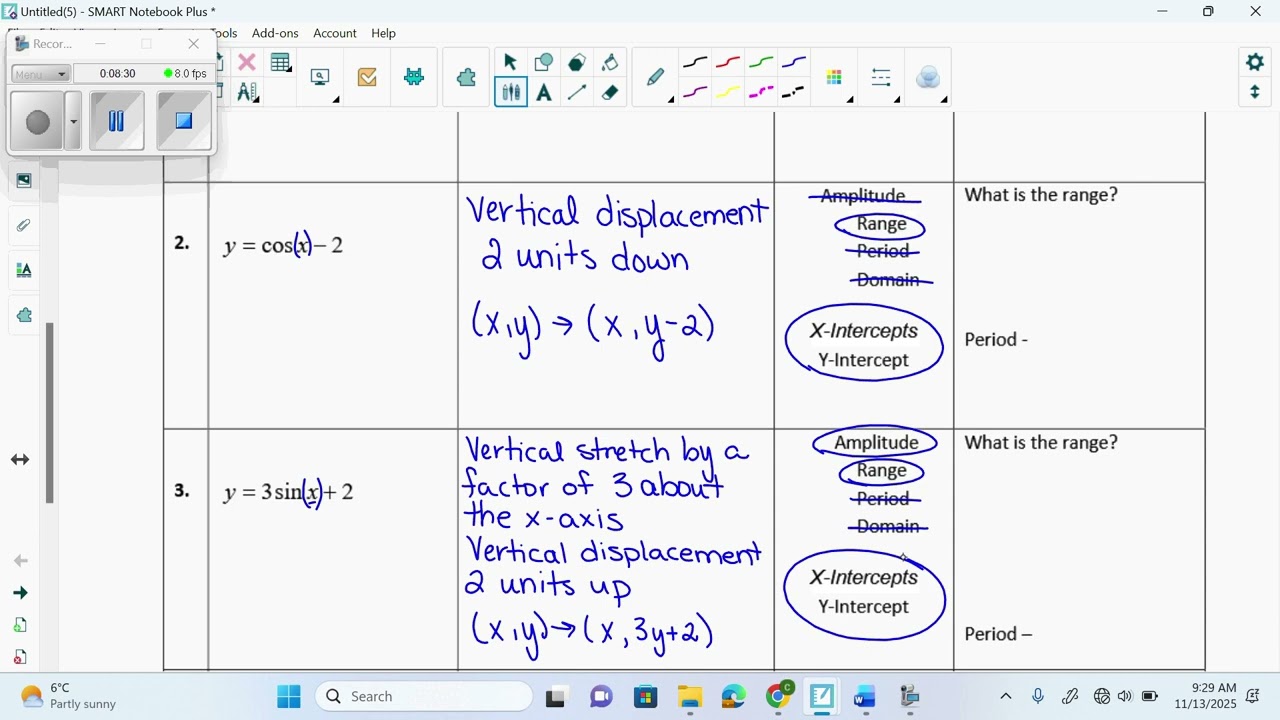Open the Account menu

335,33
